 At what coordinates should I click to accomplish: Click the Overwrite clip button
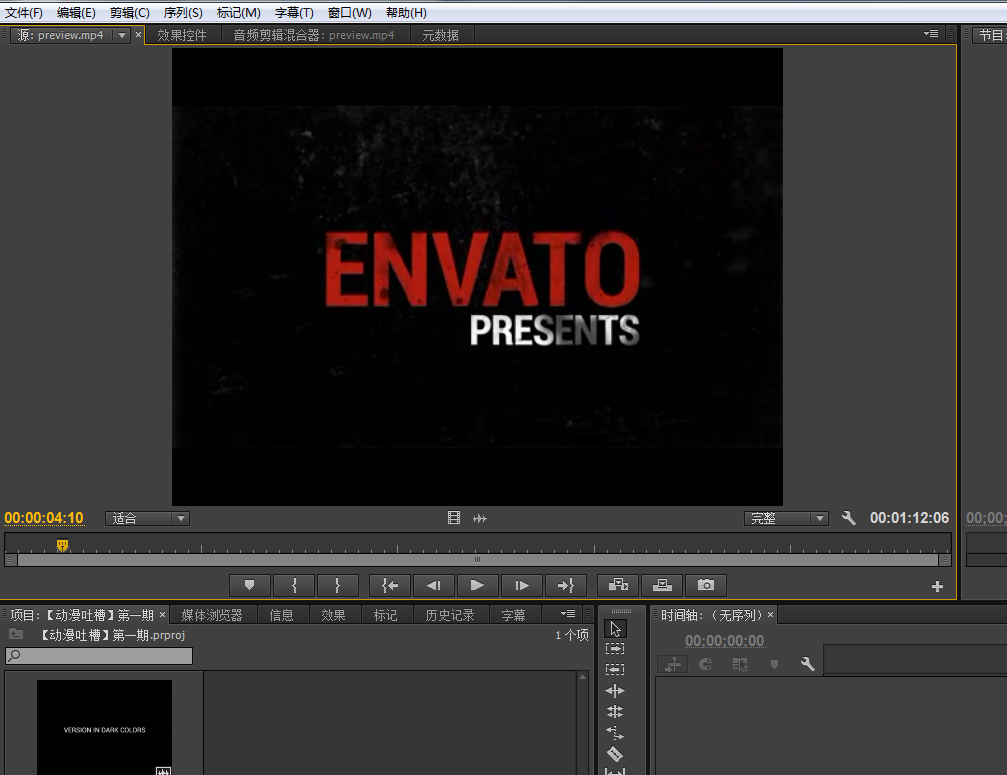pyautogui.click(x=662, y=585)
